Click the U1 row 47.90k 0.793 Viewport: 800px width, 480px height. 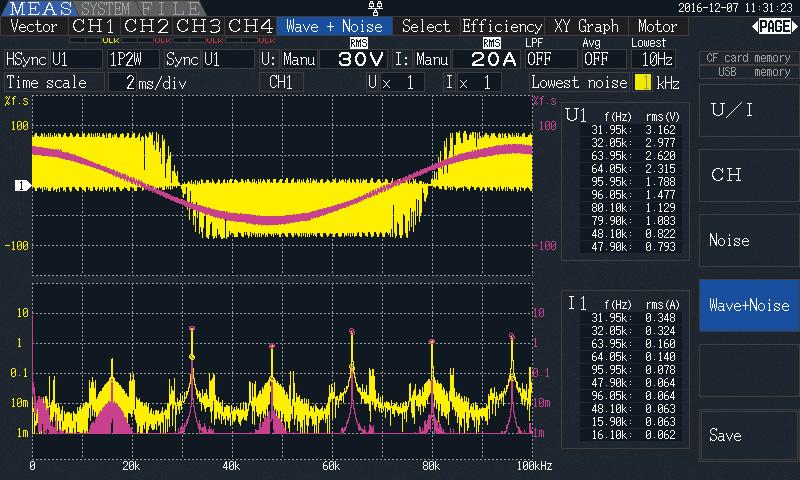[x=633, y=247]
